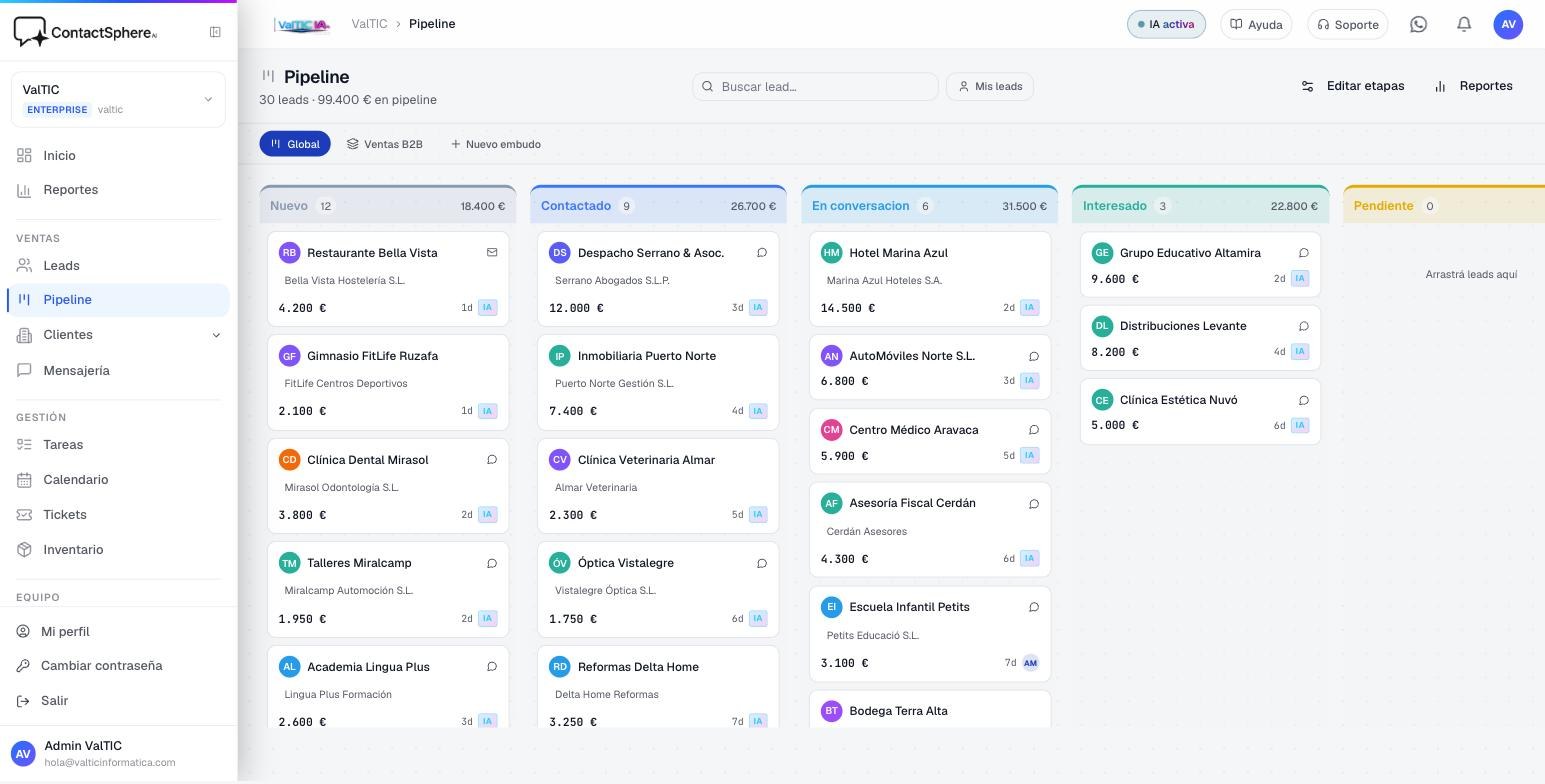Click the Buscar lead search field
This screenshot has width=1545, height=784.
(x=815, y=86)
